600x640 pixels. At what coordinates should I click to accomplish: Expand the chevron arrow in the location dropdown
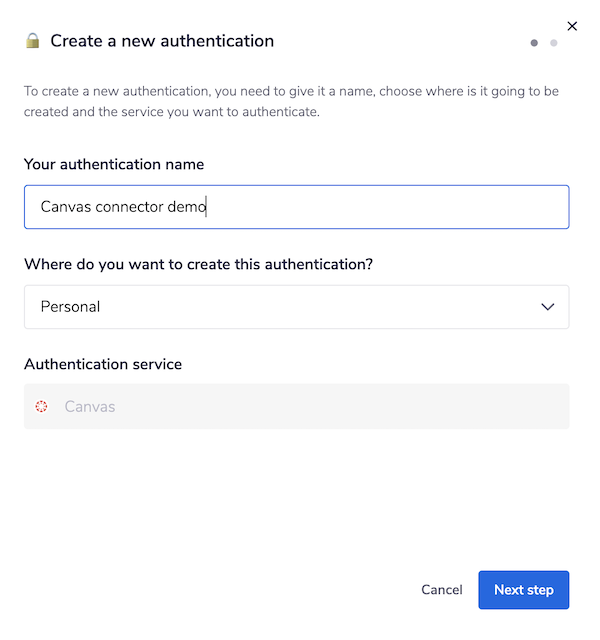click(x=547, y=307)
